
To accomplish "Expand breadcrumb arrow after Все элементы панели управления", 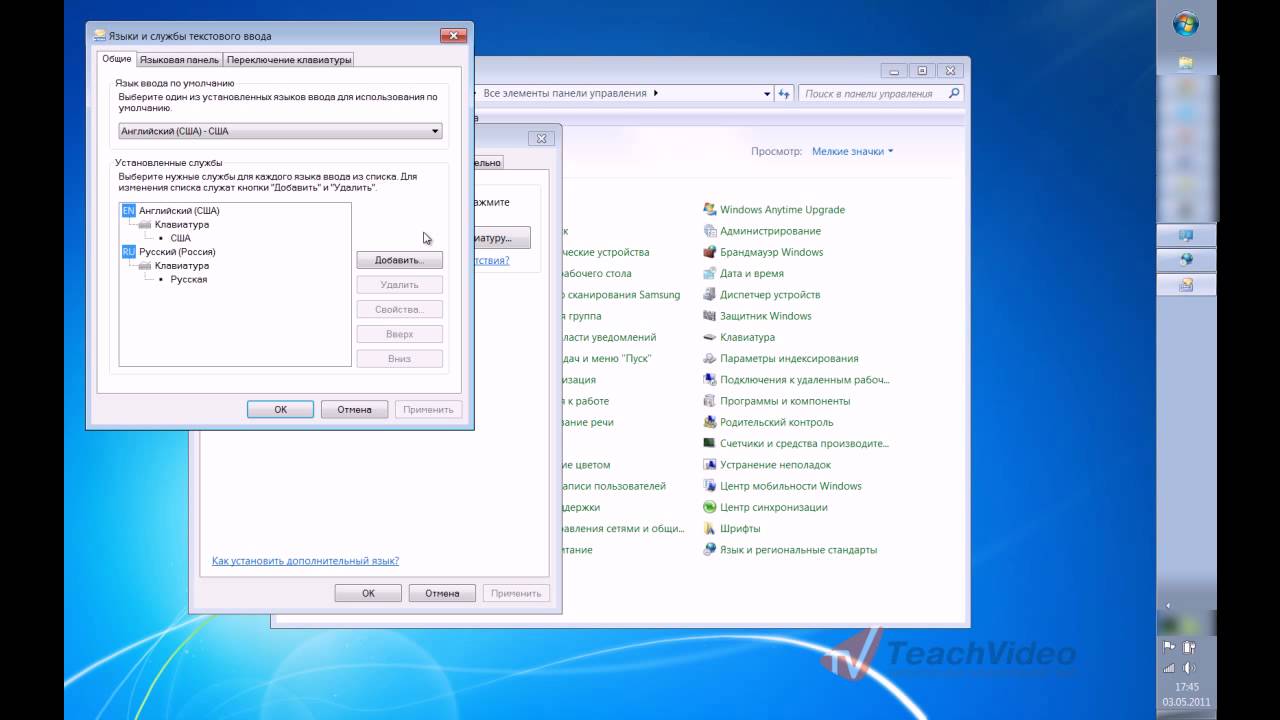I will coord(656,93).
